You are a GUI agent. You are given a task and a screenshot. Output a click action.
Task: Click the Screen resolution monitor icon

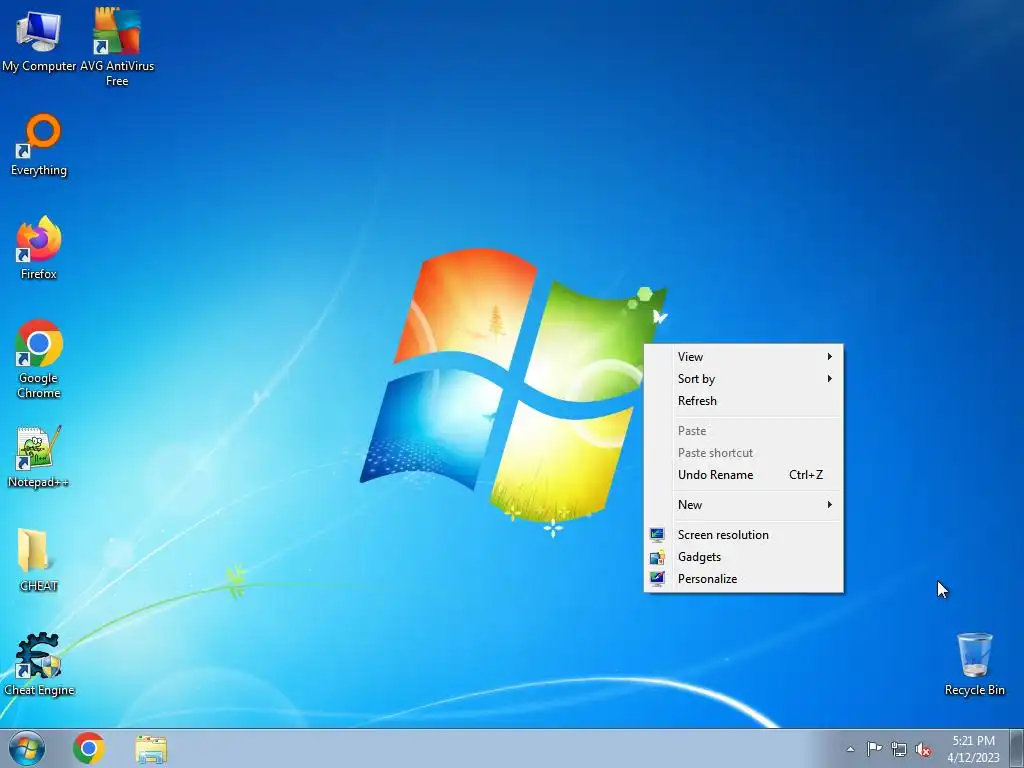(657, 535)
